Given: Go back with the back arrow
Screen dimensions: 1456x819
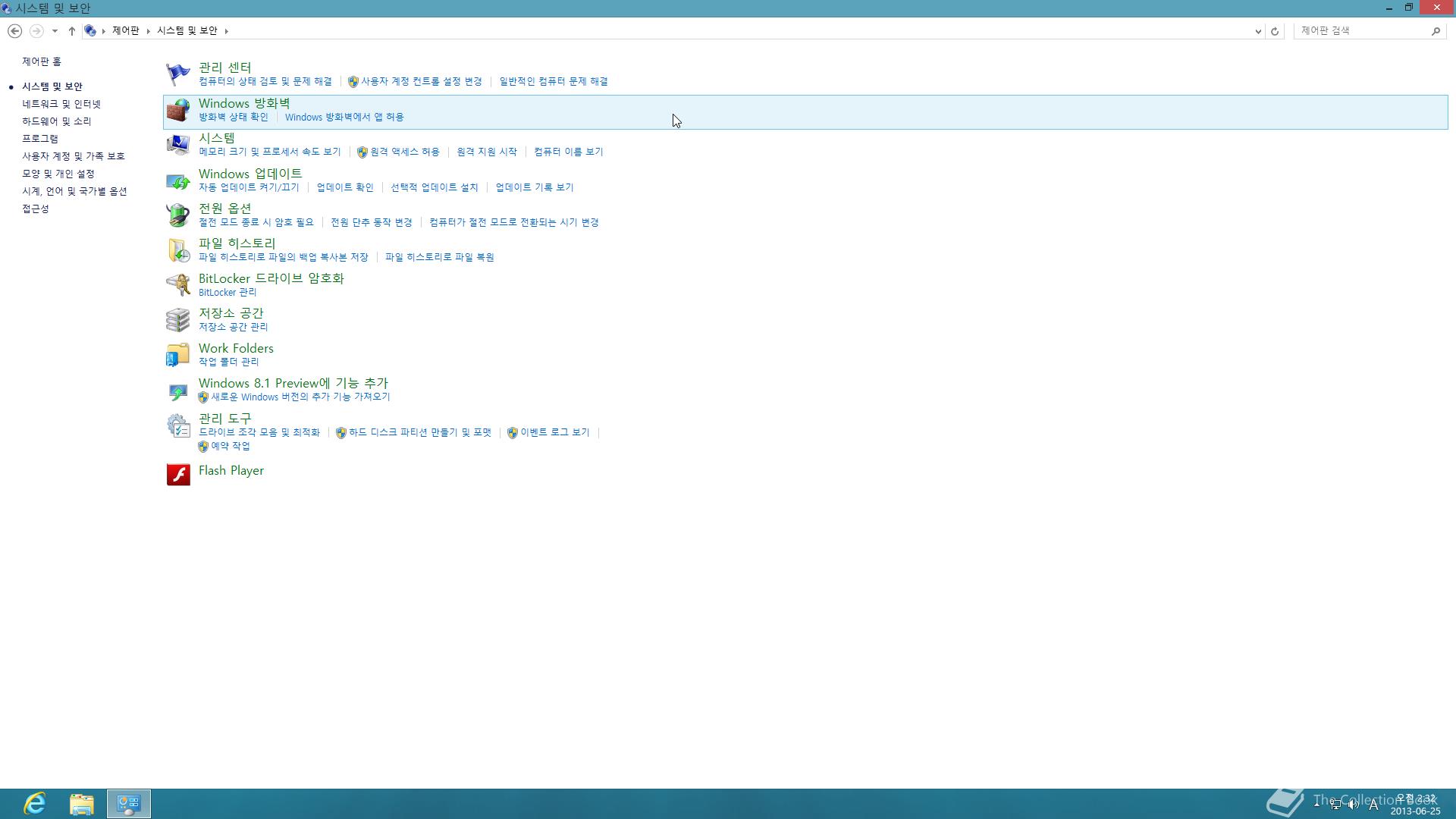Looking at the screenshot, I should click(14, 31).
